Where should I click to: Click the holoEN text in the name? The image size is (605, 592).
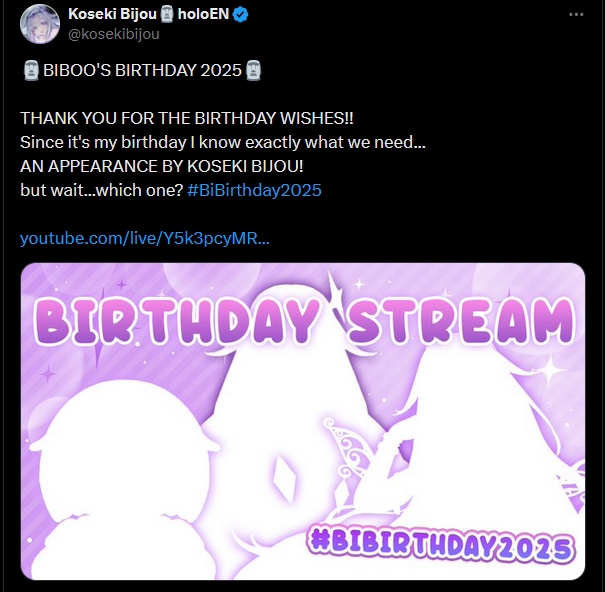pyautogui.click(x=203, y=14)
